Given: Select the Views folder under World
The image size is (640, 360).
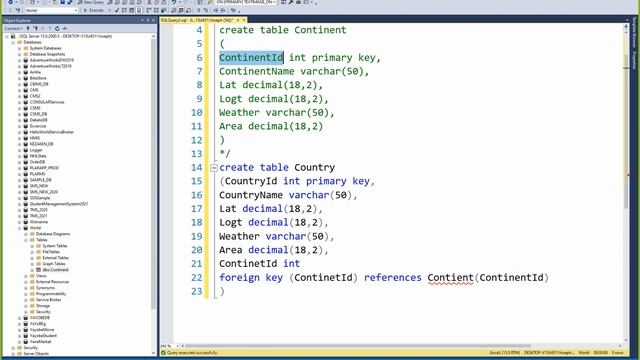Looking at the screenshot, I should coord(41,276).
